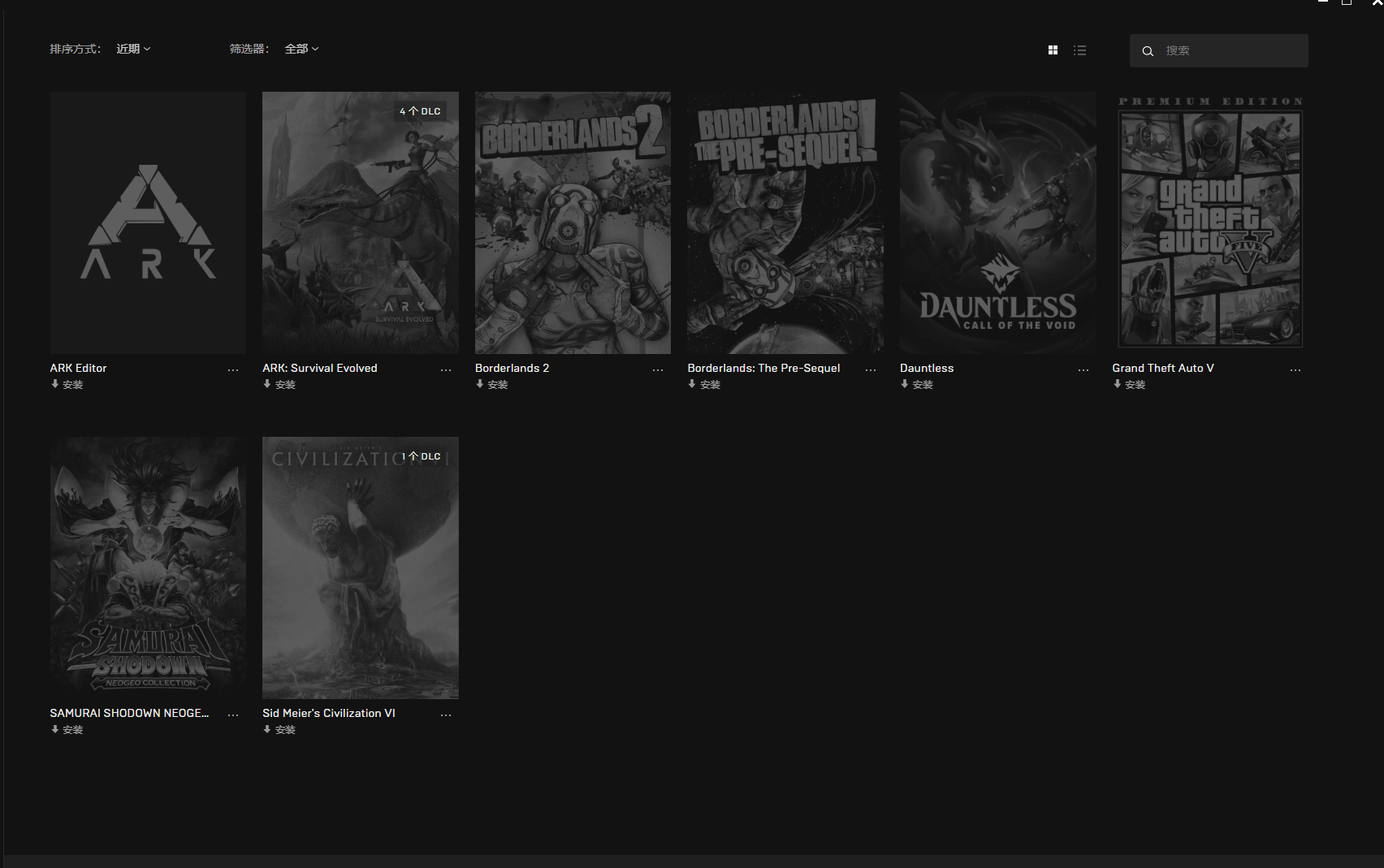The image size is (1384, 868).
Task: Switch to list view layout
Action: (x=1079, y=50)
